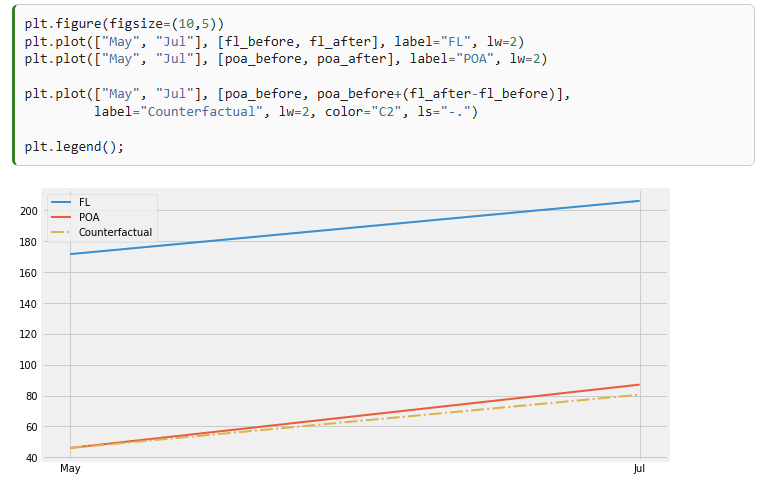768x485 pixels.
Task: Click the 80 y-axis tick label
Action: pyautogui.click(x=31, y=396)
